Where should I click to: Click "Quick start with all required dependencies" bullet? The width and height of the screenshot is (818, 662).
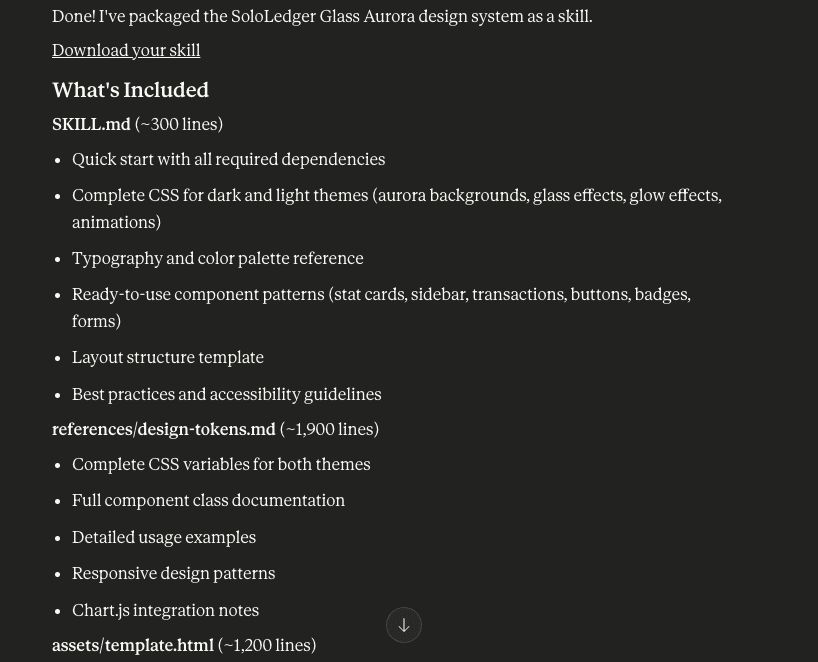click(x=228, y=159)
